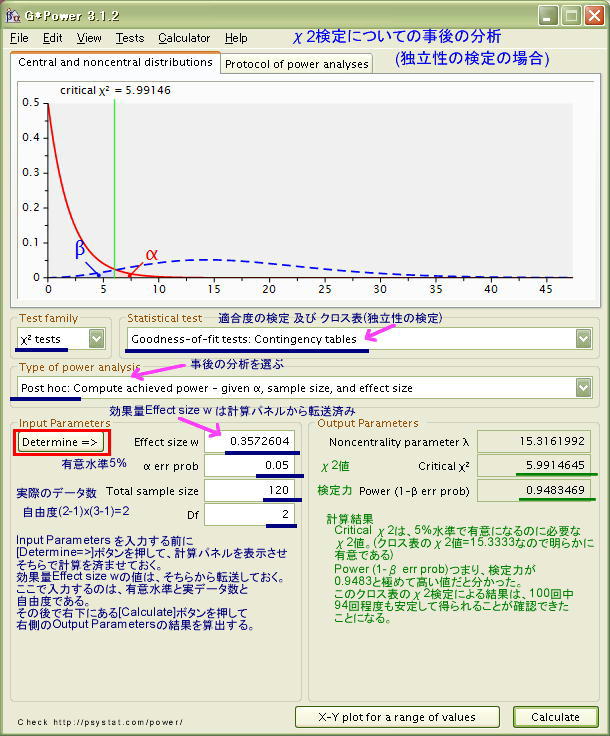Open Goodness-of-fit tests: Contingency tables combo box
This screenshot has height=736, width=610.
pos(360,338)
